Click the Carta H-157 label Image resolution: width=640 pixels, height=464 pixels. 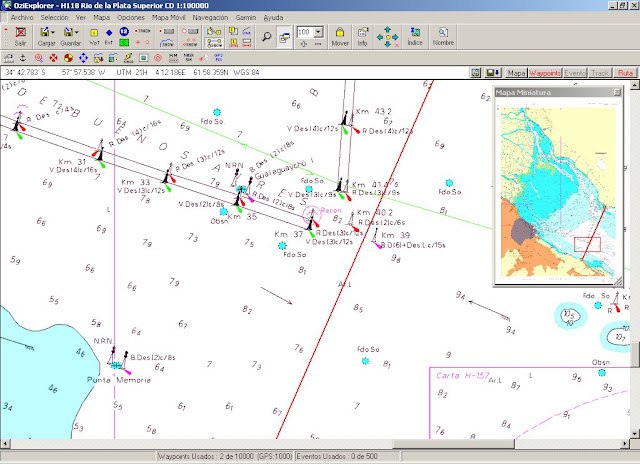(x=462, y=375)
